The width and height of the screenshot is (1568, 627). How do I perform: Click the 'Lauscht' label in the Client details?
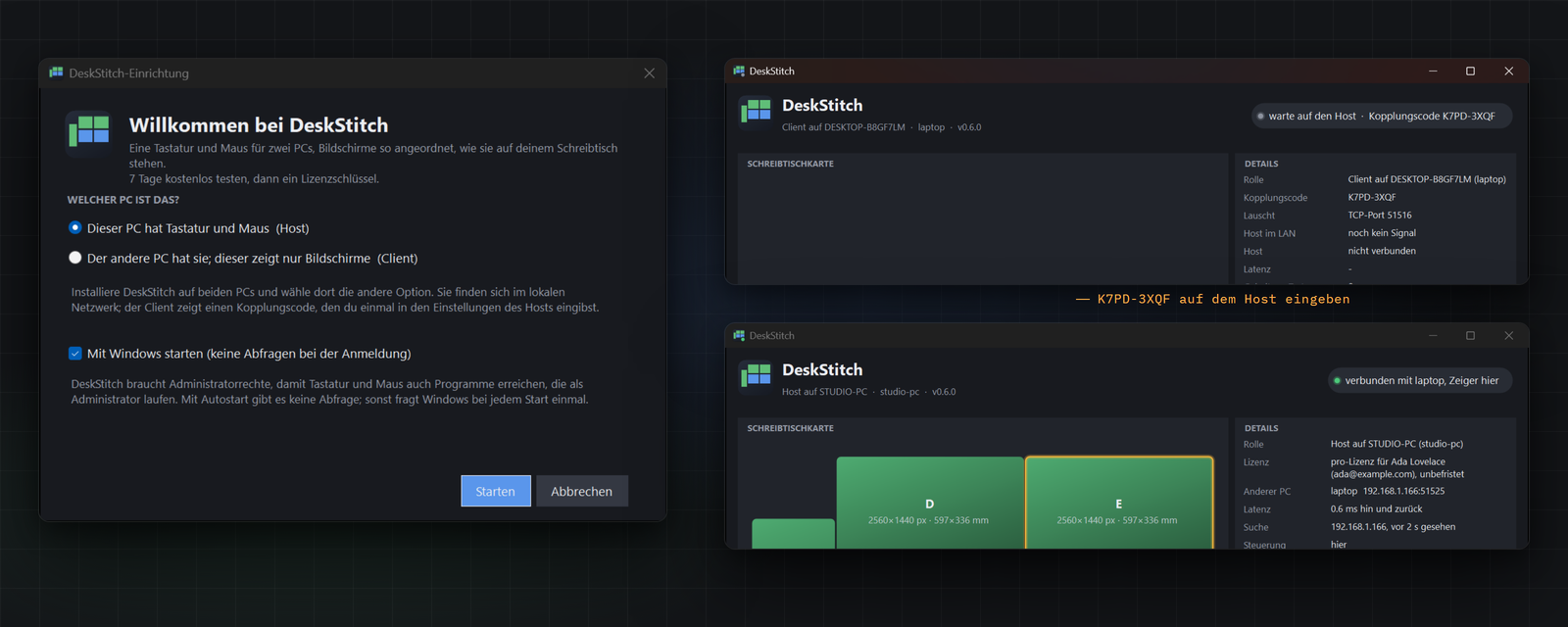point(1259,216)
